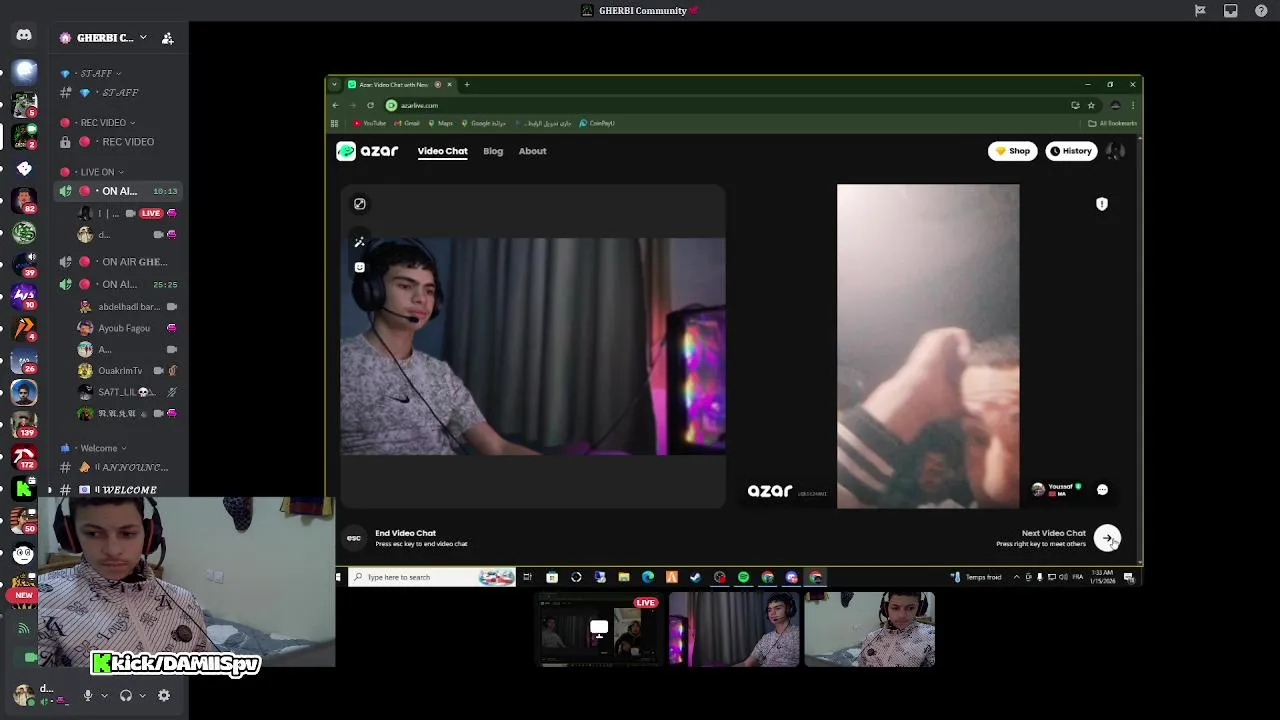This screenshot has width=1280, height=720.
Task: Collapse the Welcome category
Action: pyautogui.click(x=92, y=448)
